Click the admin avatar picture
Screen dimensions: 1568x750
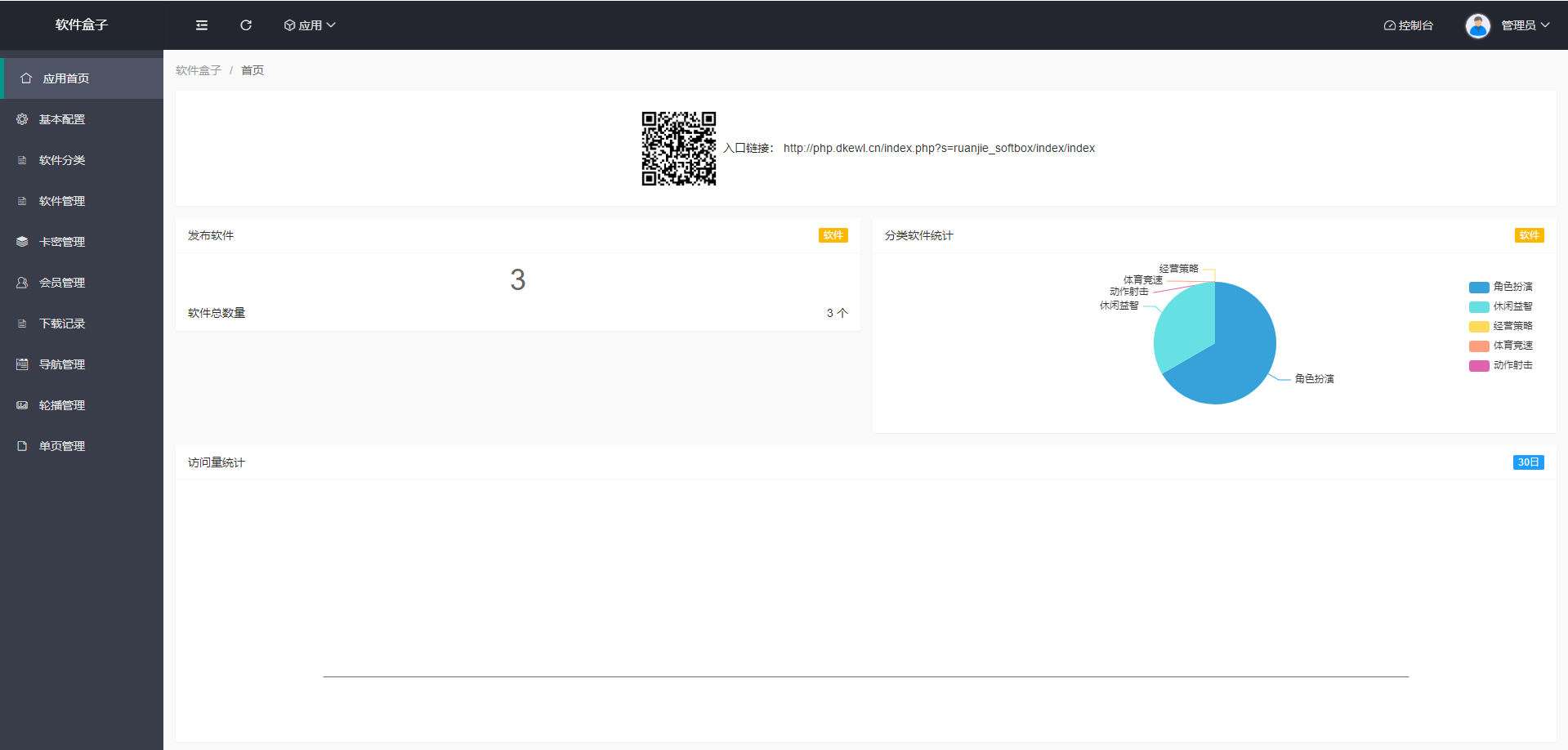point(1477,25)
